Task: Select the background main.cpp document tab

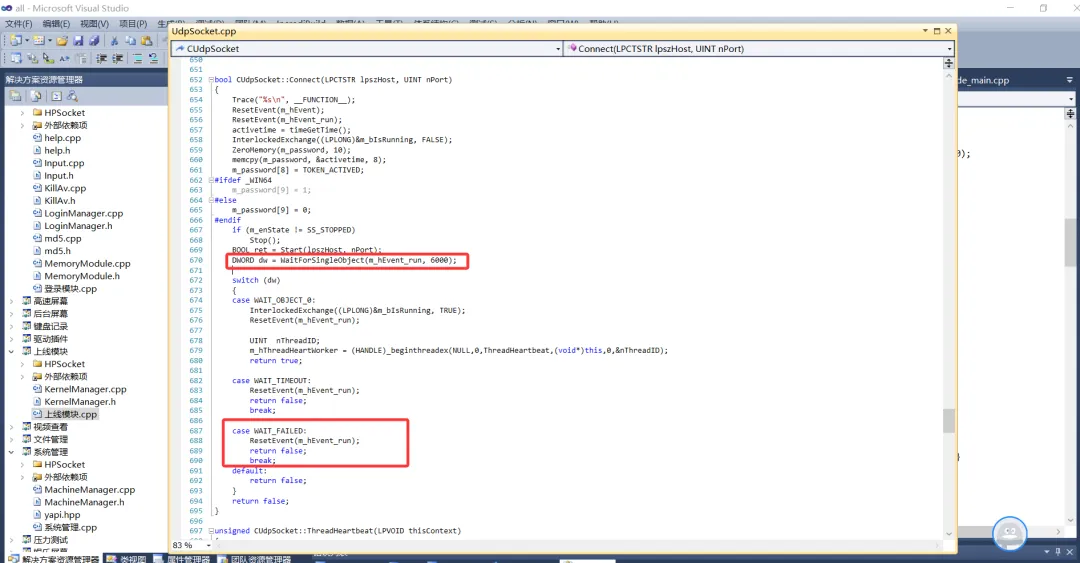Action: click(x=984, y=80)
